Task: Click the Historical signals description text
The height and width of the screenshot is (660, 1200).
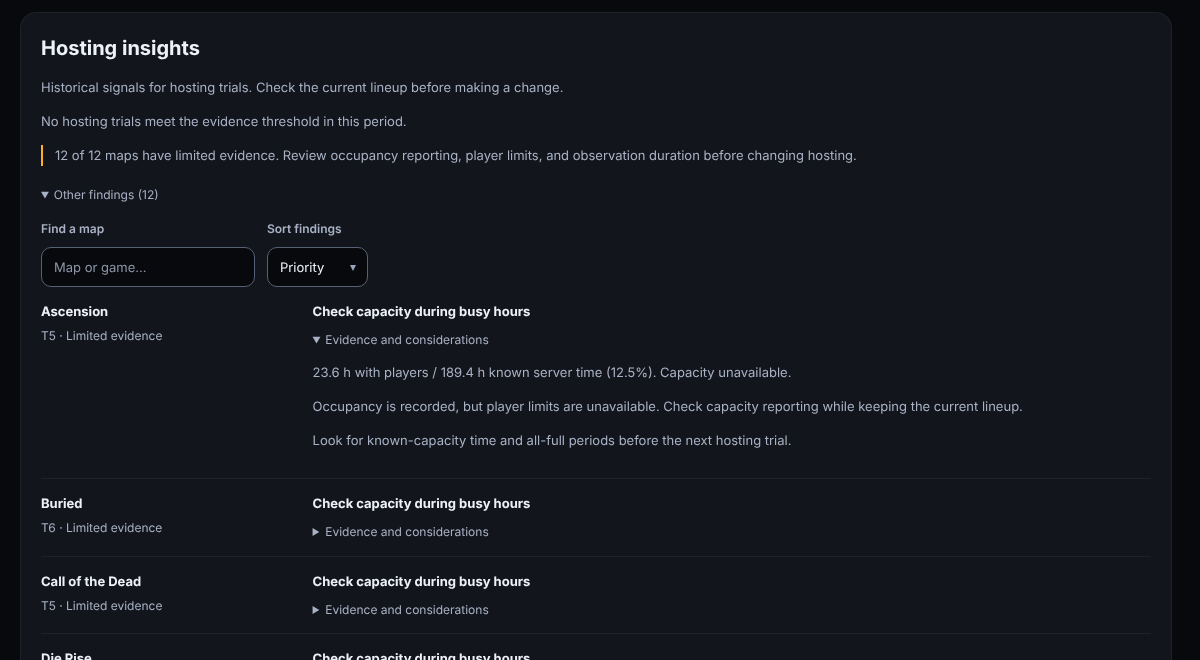Action: (x=302, y=88)
